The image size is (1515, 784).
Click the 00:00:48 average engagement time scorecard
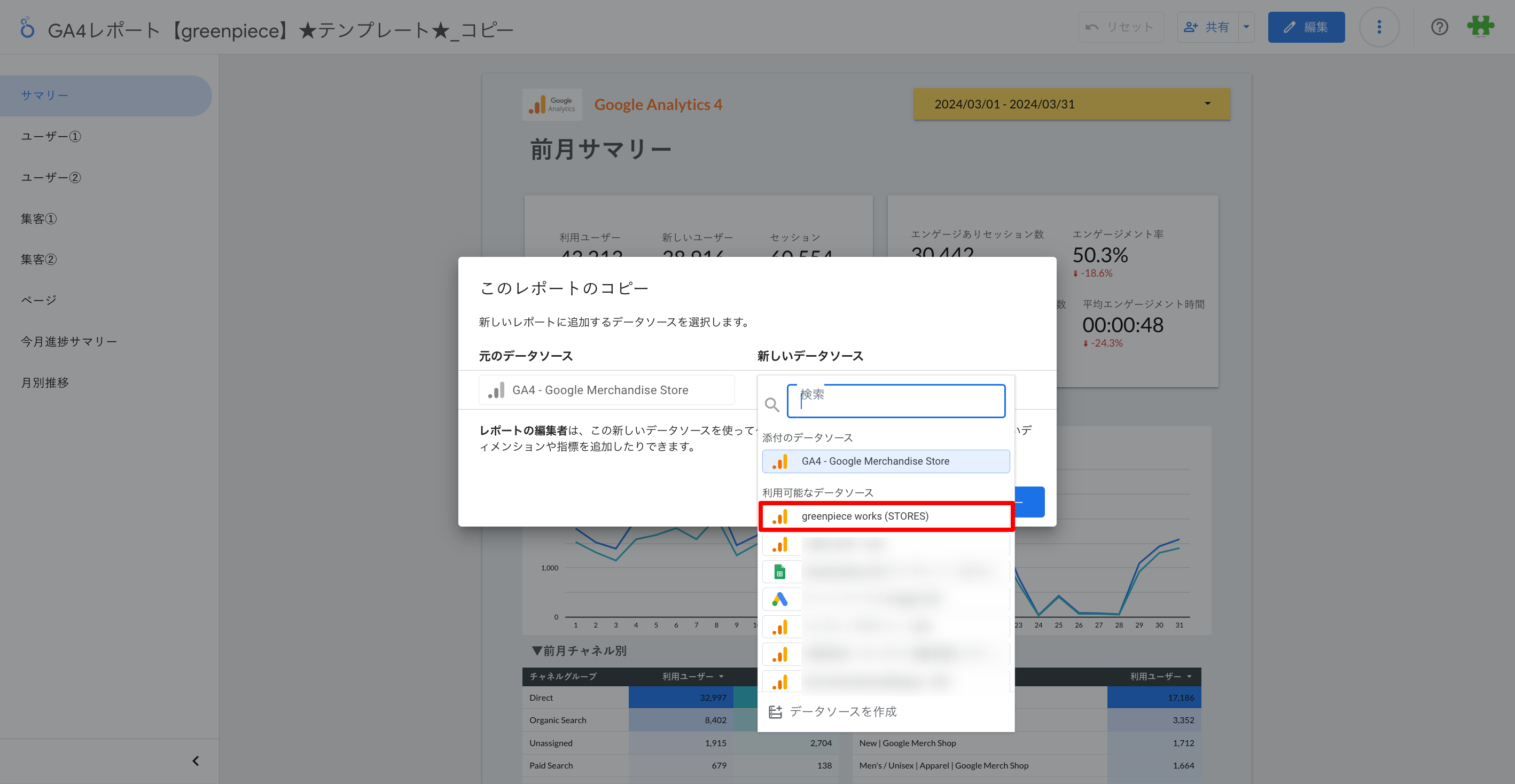1123,325
